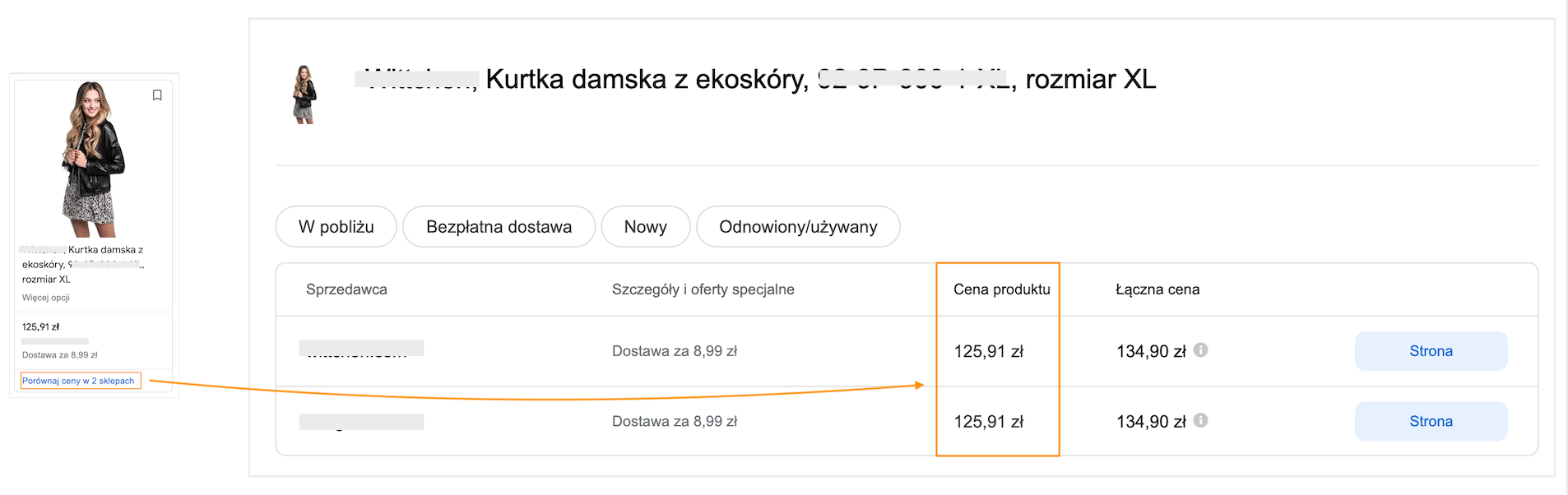Open "Porównaj ceny w 2 sklepach" link
Image resolution: width=1568 pixels, height=495 pixels.
(78, 381)
